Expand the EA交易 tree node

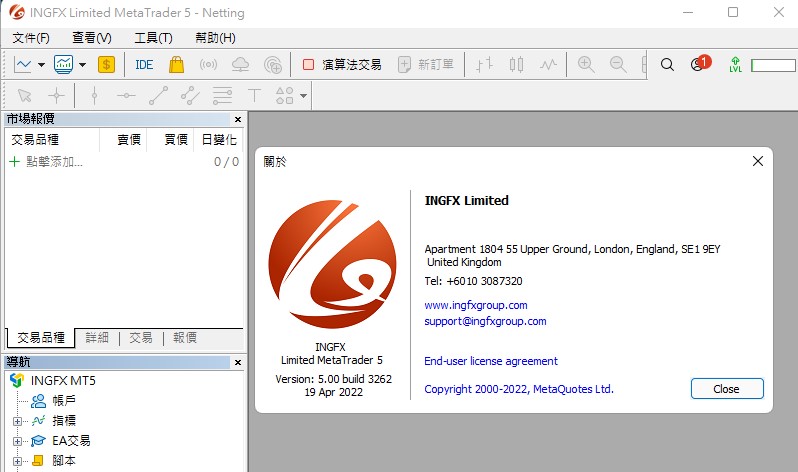[17, 441]
